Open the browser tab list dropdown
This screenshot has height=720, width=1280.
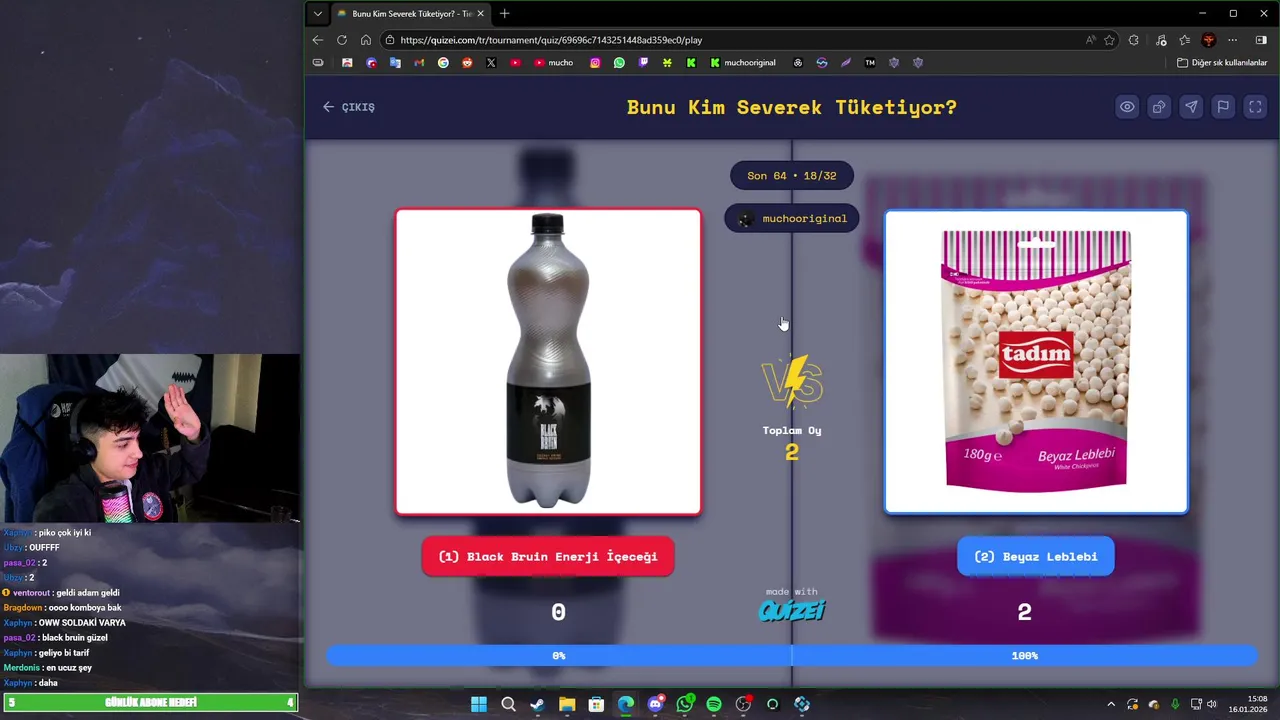(318, 14)
